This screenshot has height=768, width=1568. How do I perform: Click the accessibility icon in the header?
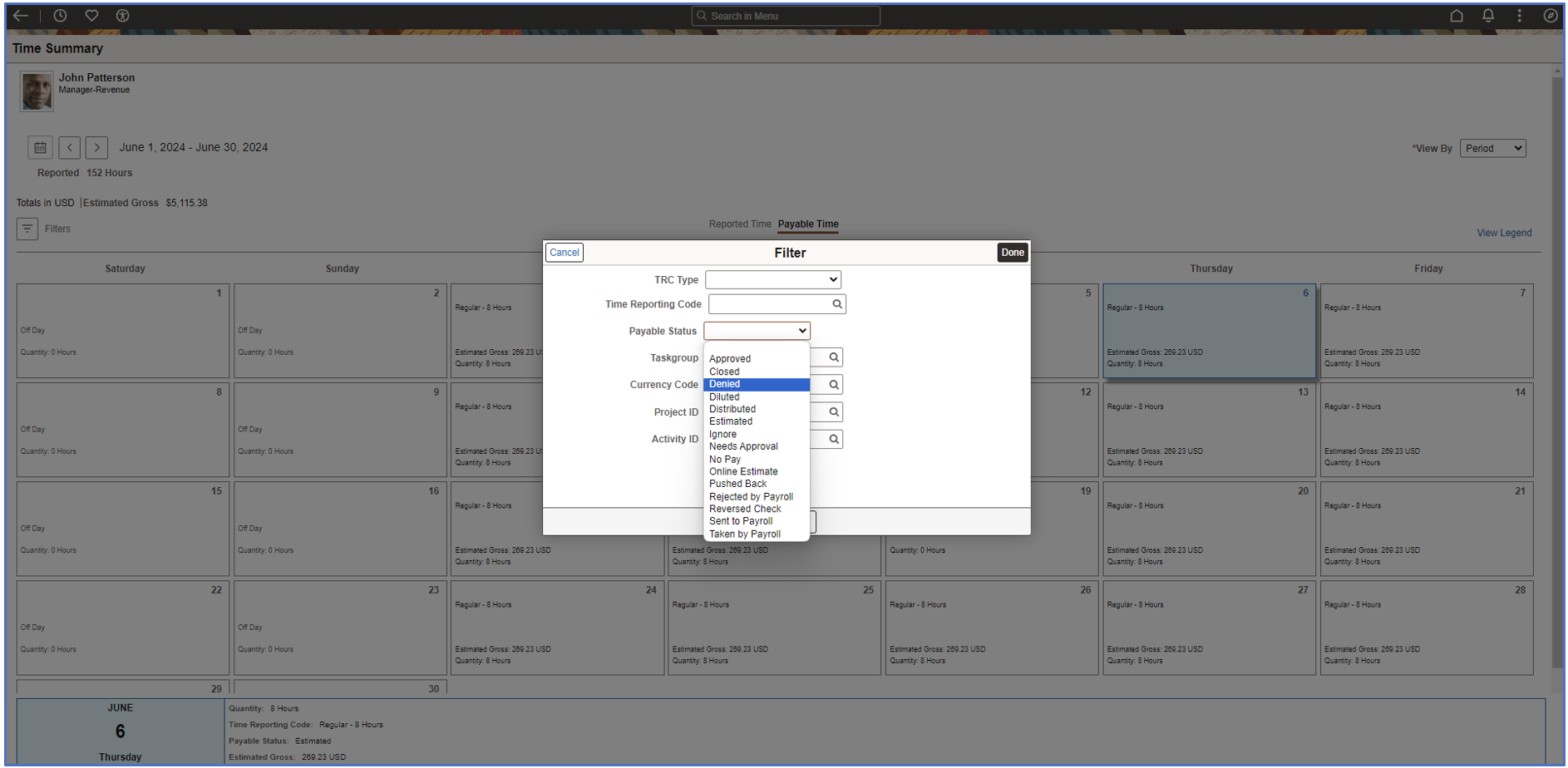[x=123, y=15]
